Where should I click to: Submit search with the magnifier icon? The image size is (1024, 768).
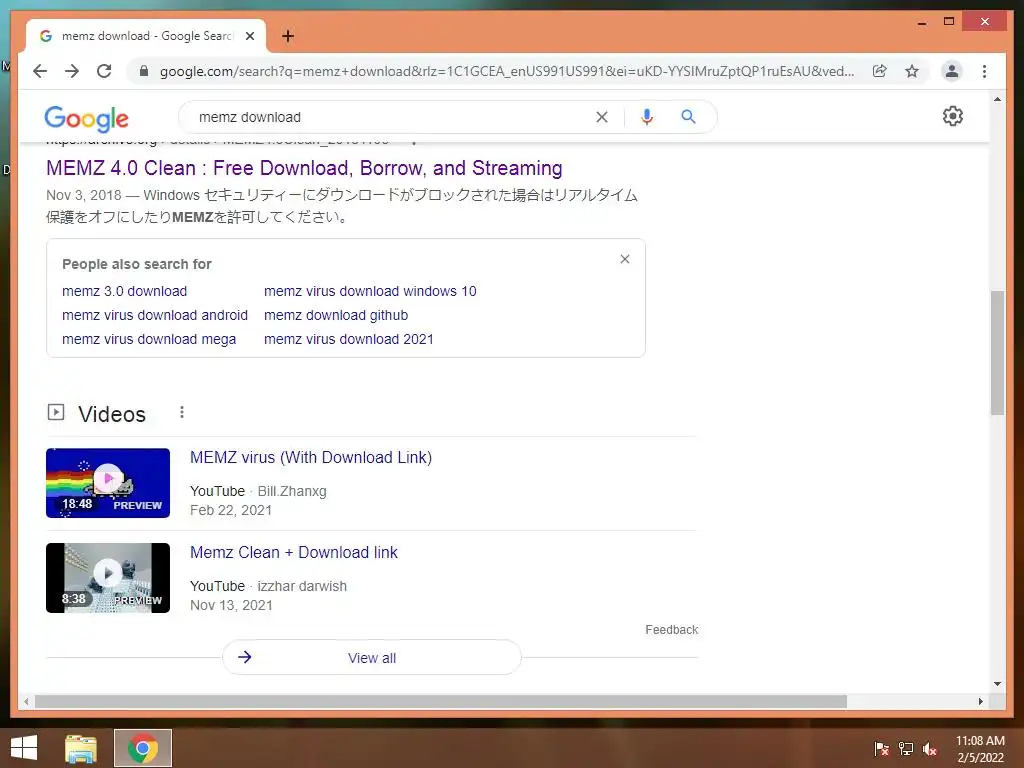[x=688, y=117]
